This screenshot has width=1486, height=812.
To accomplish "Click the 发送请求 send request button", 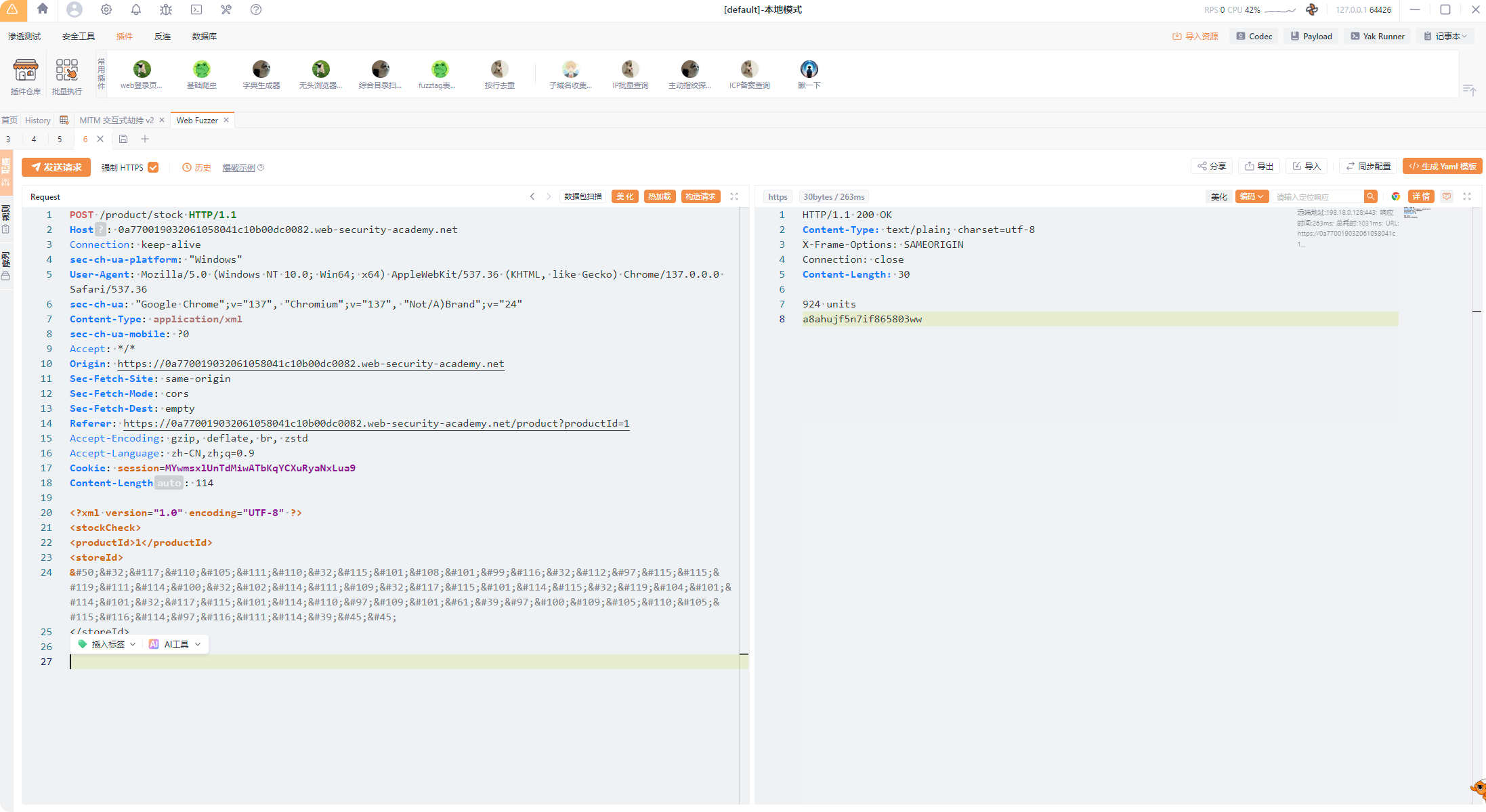I will click(x=56, y=167).
